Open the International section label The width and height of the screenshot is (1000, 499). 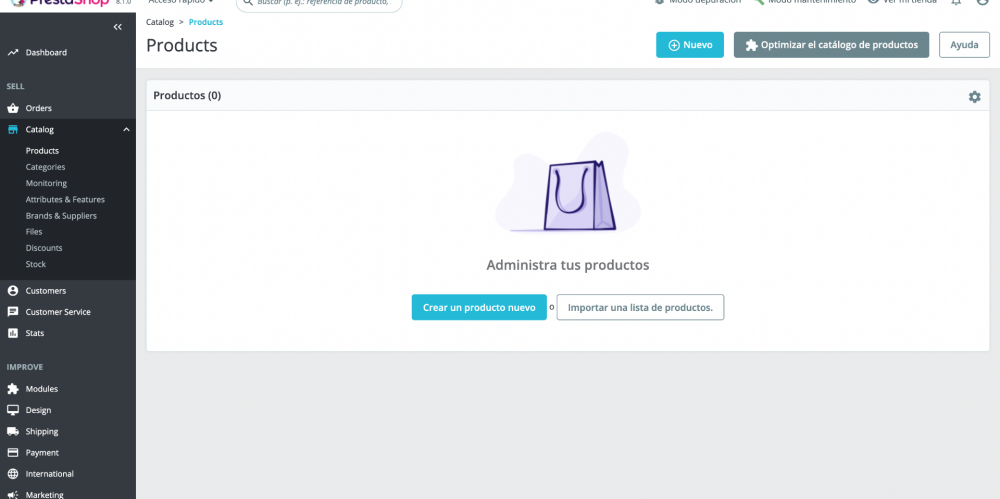point(50,474)
